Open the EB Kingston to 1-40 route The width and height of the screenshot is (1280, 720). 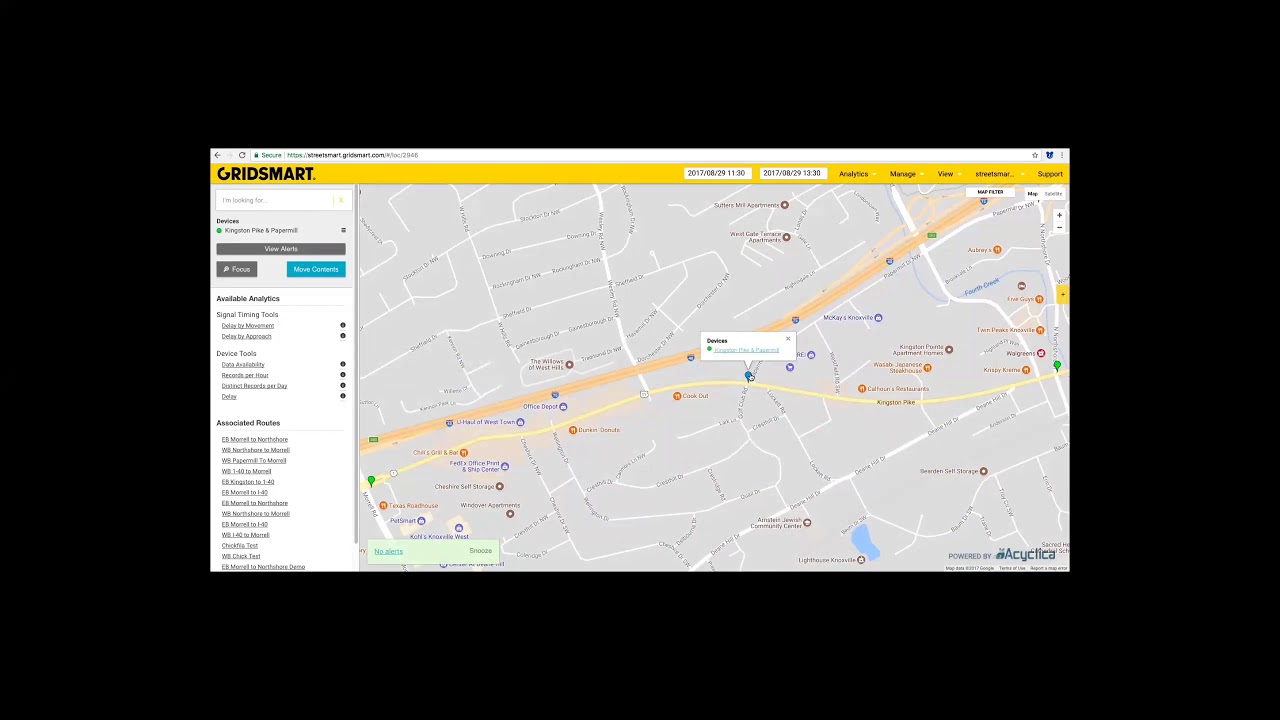click(248, 482)
